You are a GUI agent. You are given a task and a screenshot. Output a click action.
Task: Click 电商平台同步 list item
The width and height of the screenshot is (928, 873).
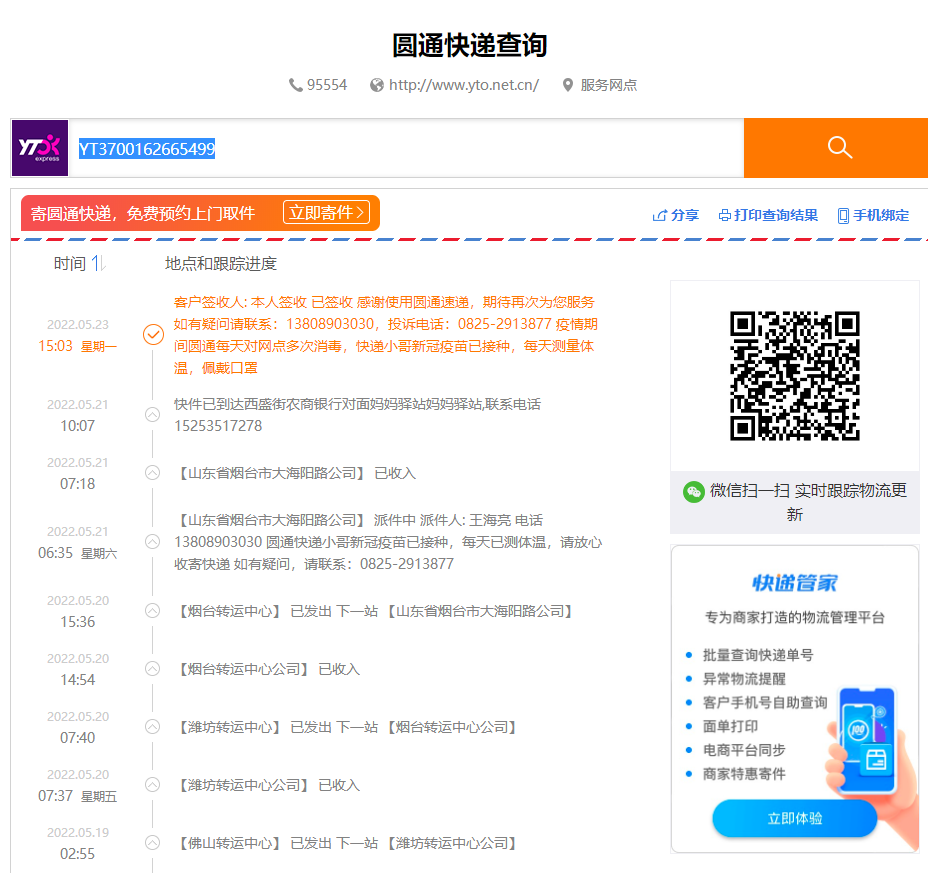coord(744,750)
